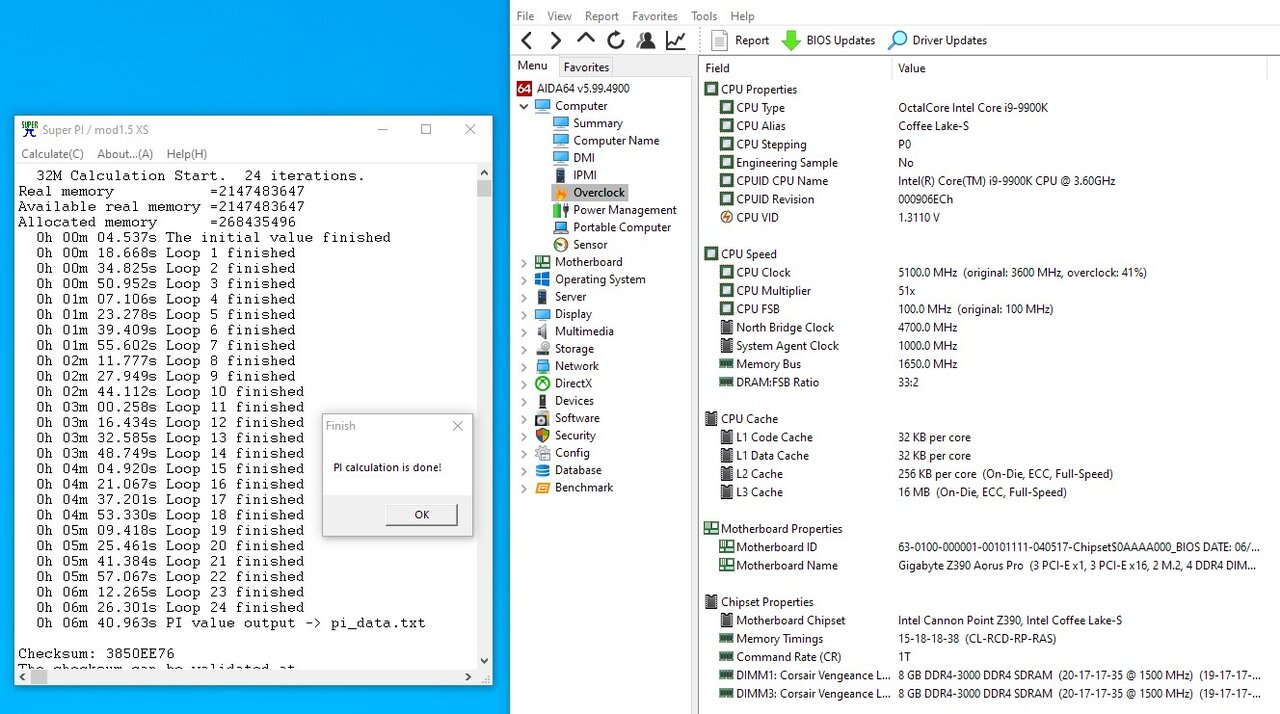Select the CPU VID row

click(990, 217)
